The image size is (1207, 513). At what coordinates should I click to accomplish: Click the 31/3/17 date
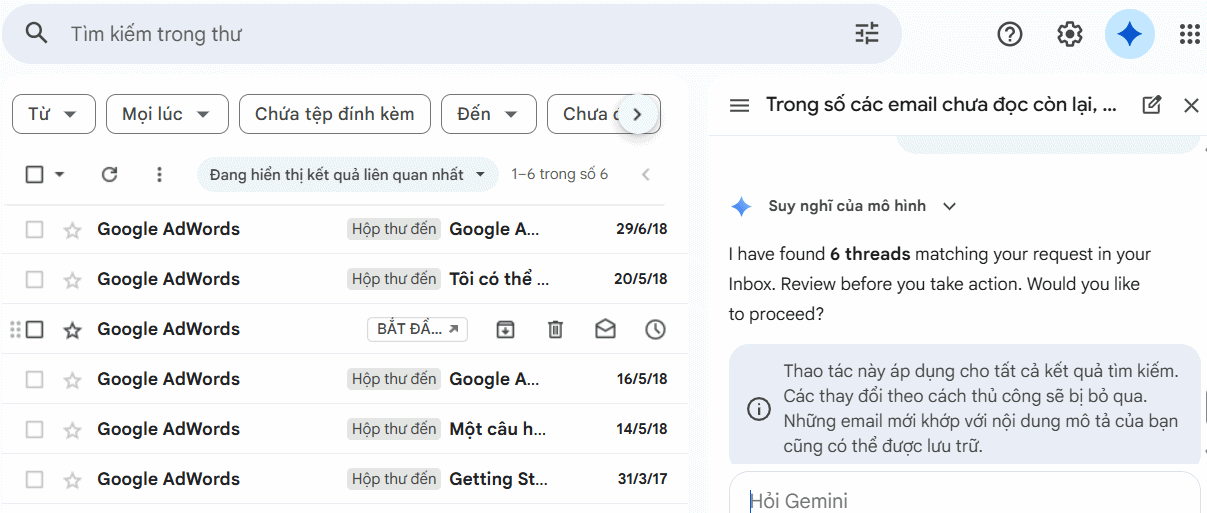[642, 479]
